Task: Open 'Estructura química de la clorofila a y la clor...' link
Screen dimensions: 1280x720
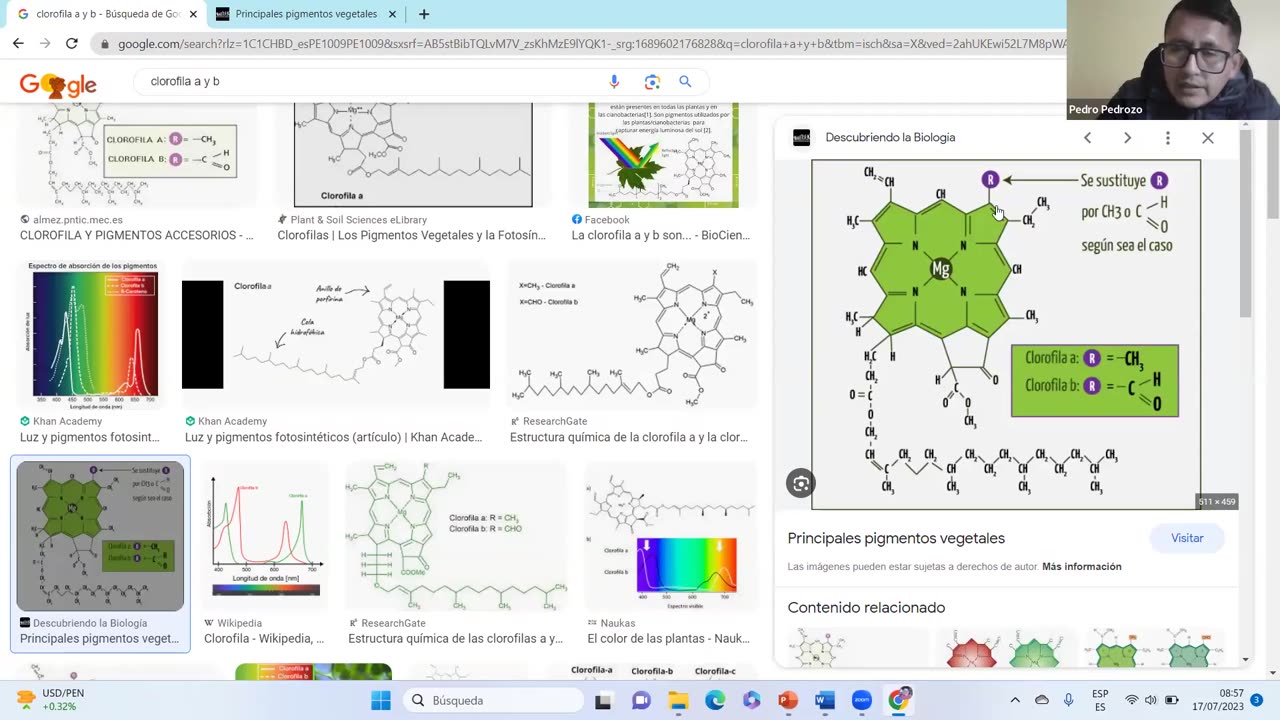Action: pyautogui.click(x=628, y=437)
